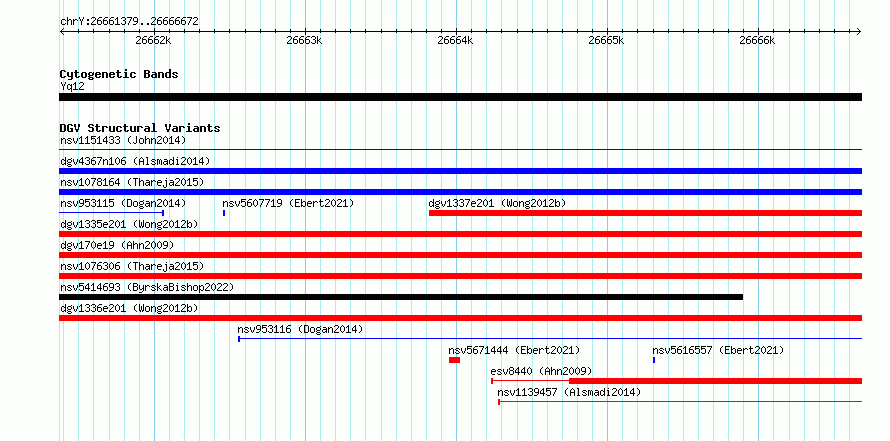This screenshot has width=890, height=441.
Task: Click the right arrowhead of the ruler
Action: [x=859, y=32]
